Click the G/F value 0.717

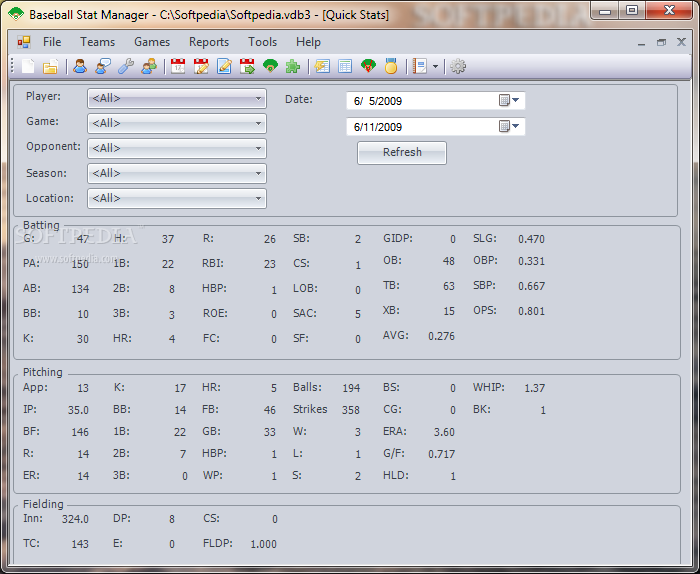442,454
